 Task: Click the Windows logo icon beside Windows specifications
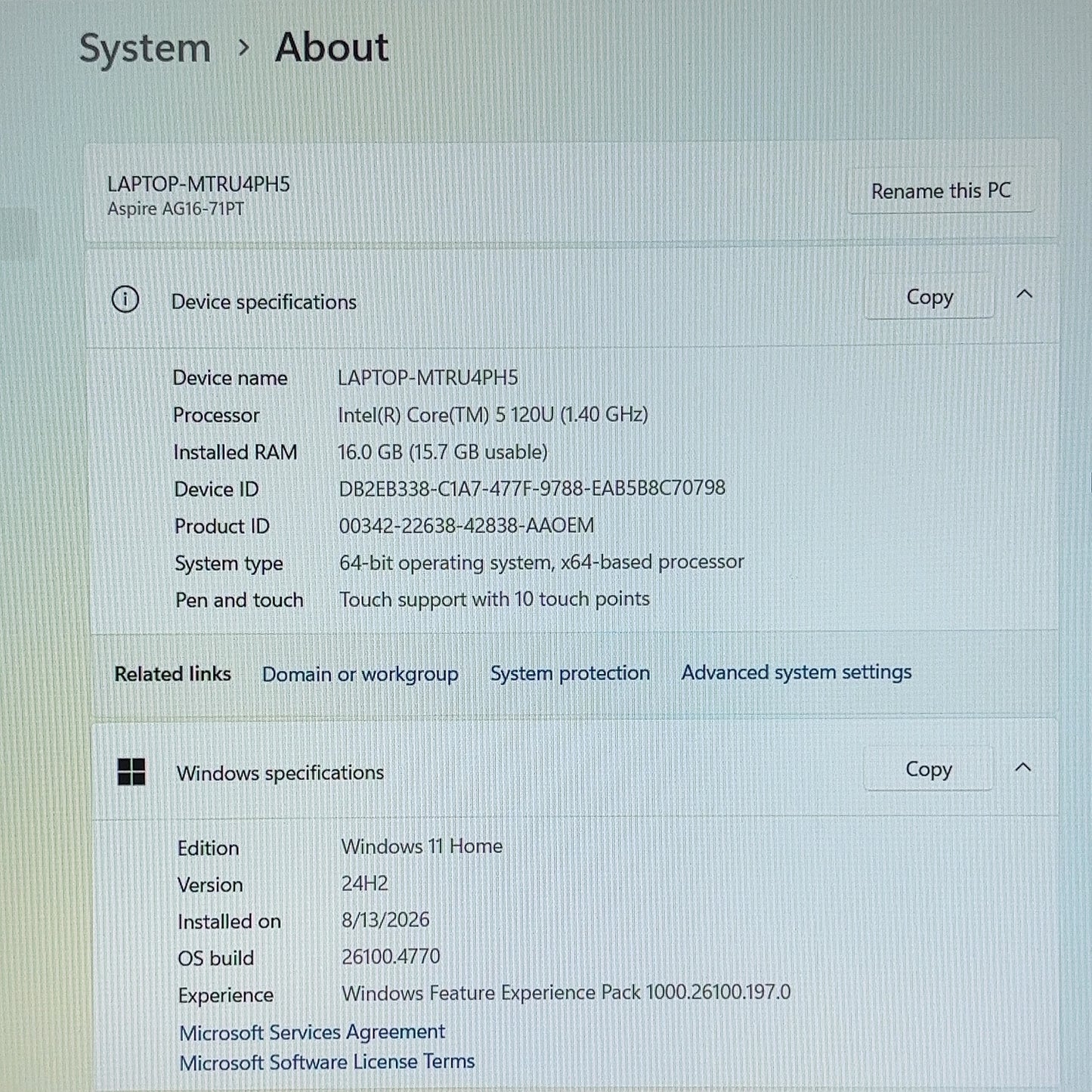click(131, 772)
